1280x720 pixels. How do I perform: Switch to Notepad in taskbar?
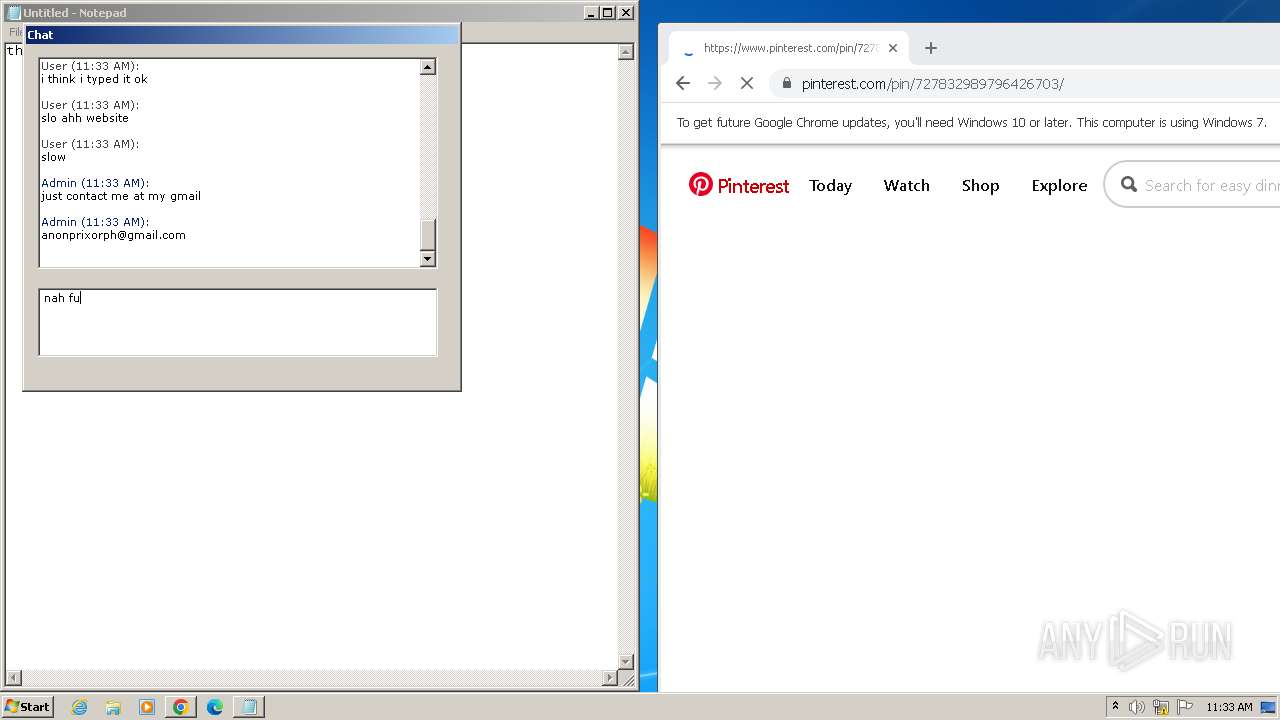click(248, 707)
